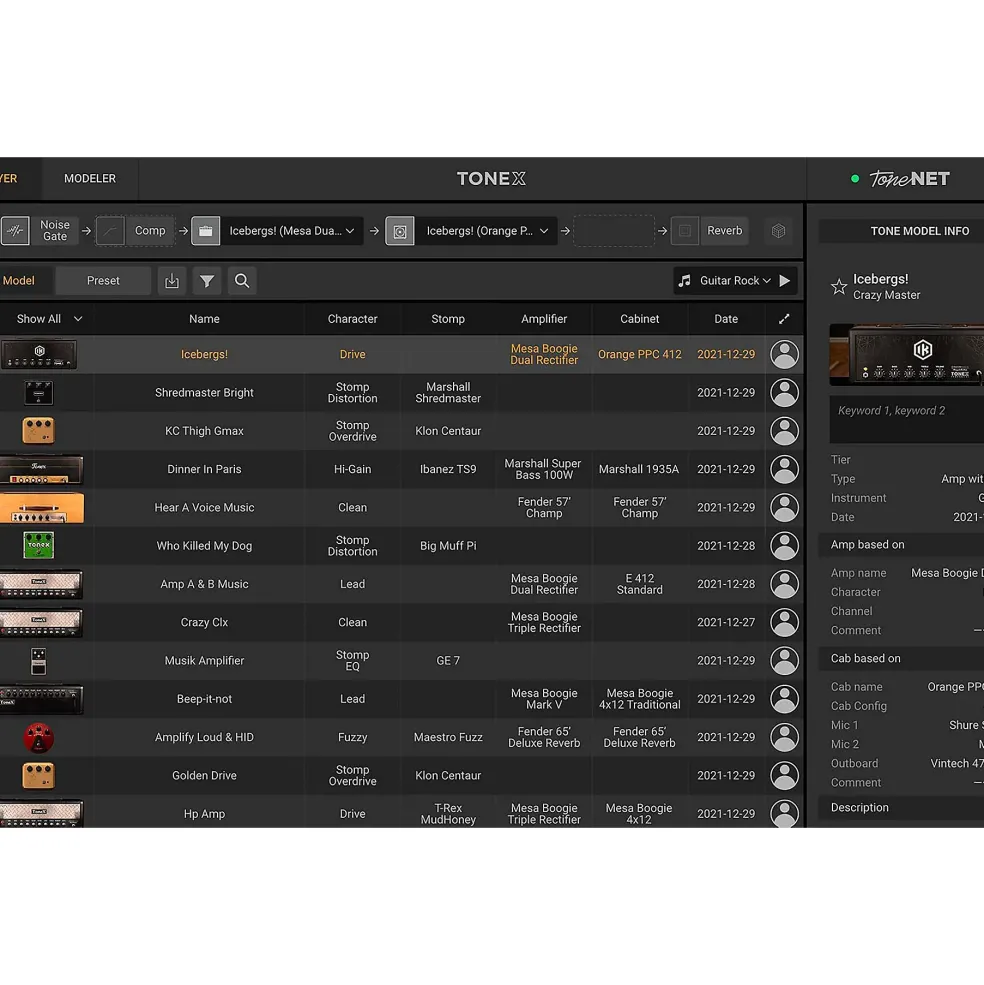Viewport: 984px width, 985px height.
Task: Click the Icebergs! amp image in Tone Model Info
Action: (x=907, y=355)
